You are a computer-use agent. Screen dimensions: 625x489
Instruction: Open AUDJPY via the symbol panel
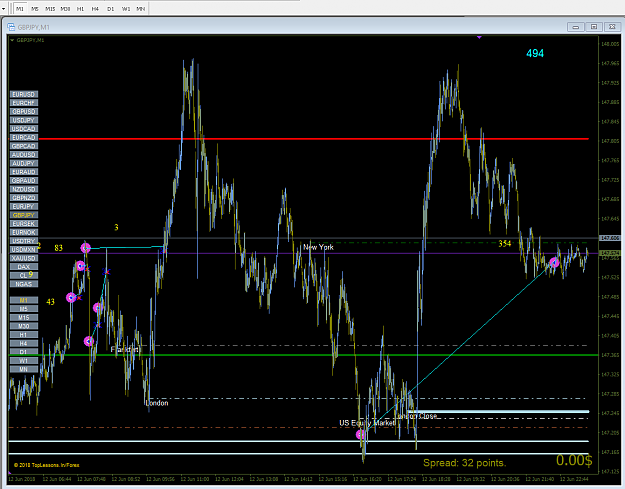click(24, 163)
